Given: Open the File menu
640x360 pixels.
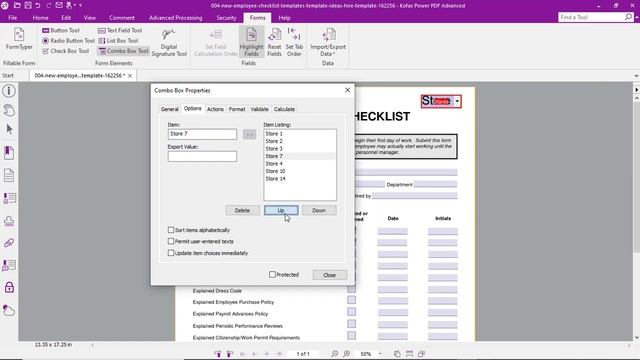Looking at the screenshot, I should pyautogui.click(x=13, y=18).
